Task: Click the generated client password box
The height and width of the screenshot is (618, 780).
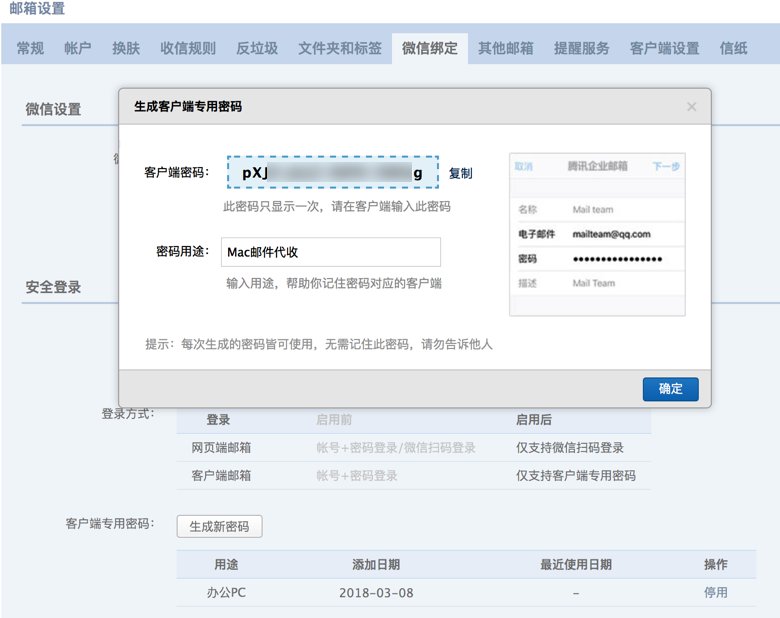Action: [x=333, y=172]
